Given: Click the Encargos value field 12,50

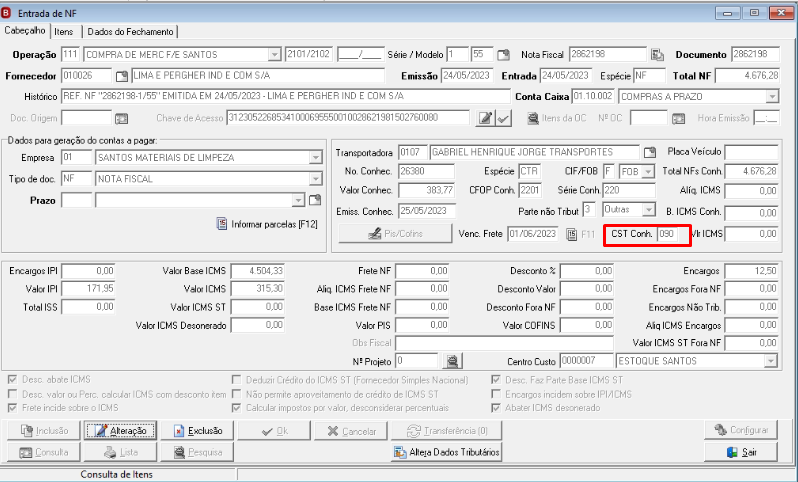Looking at the screenshot, I should [751, 271].
